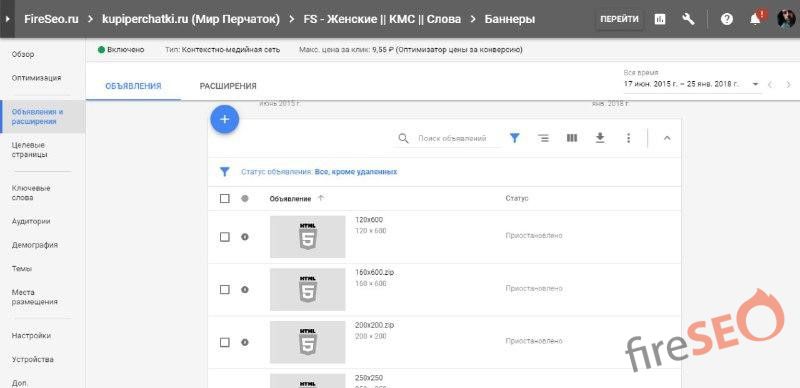800x388 pixels.
Task: Open the three-dot more options menu
Action: (629, 138)
